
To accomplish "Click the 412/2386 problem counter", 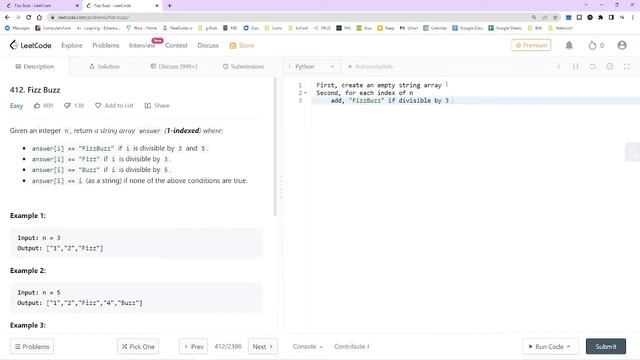I will click(228, 347).
